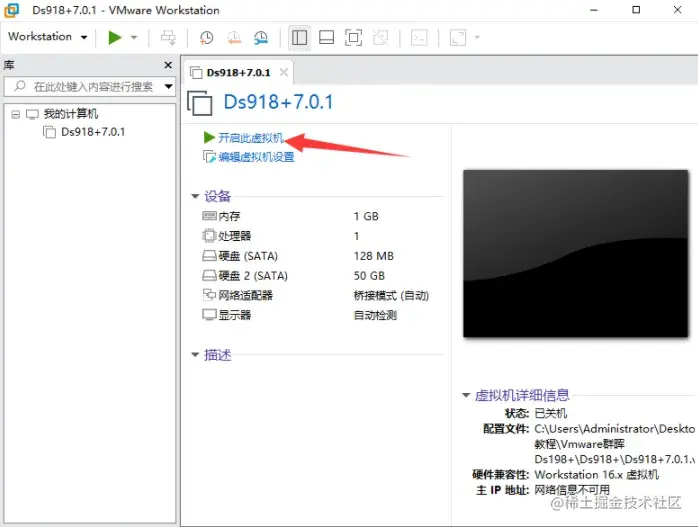Toggle the library sidebar view icon

(x=299, y=37)
